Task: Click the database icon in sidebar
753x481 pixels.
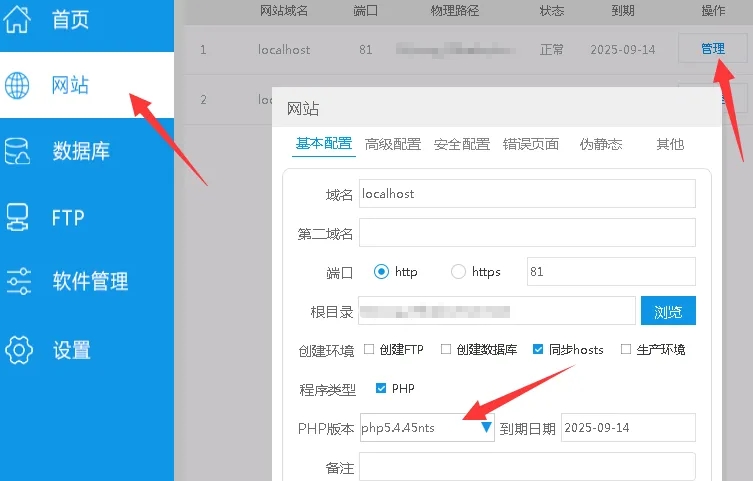Action: click(18, 152)
